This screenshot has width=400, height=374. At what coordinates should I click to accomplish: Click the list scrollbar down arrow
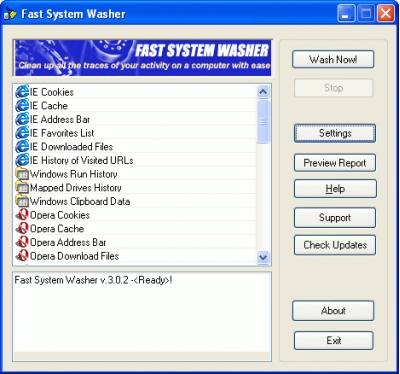(263, 257)
